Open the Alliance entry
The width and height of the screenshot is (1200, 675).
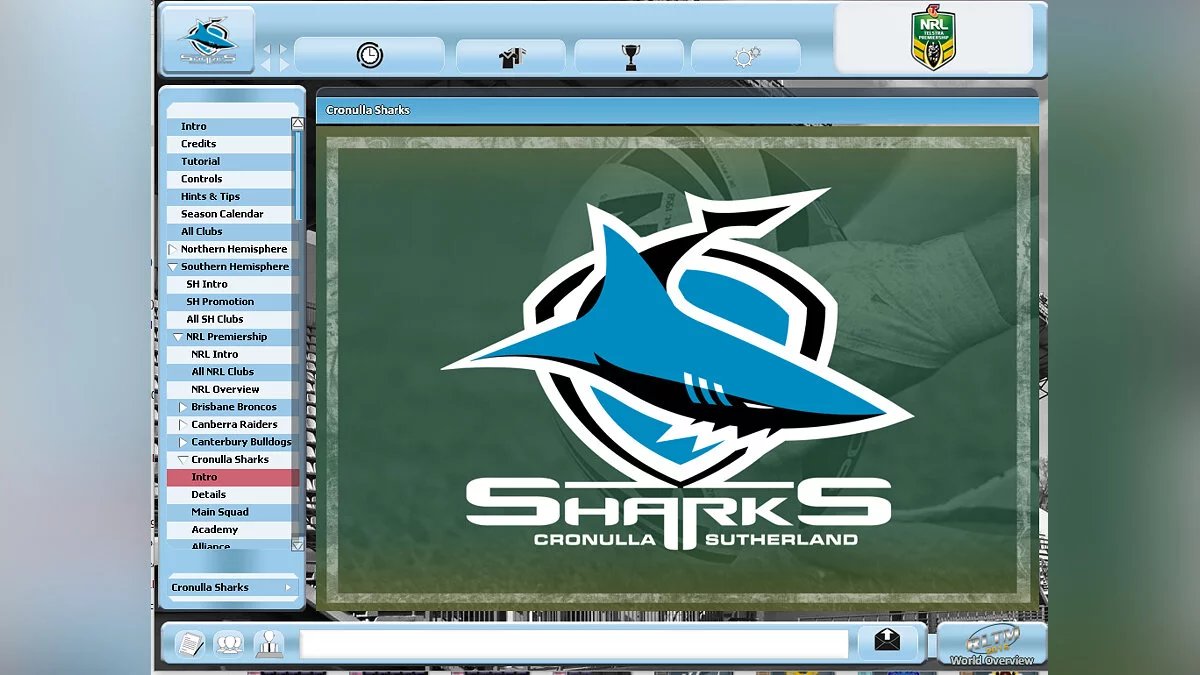(229, 546)
